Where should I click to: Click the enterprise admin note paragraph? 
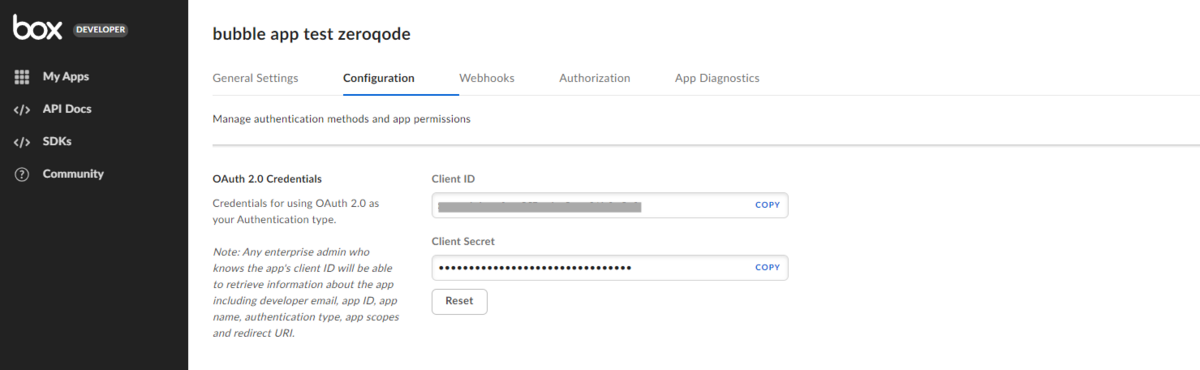point(307,292)
